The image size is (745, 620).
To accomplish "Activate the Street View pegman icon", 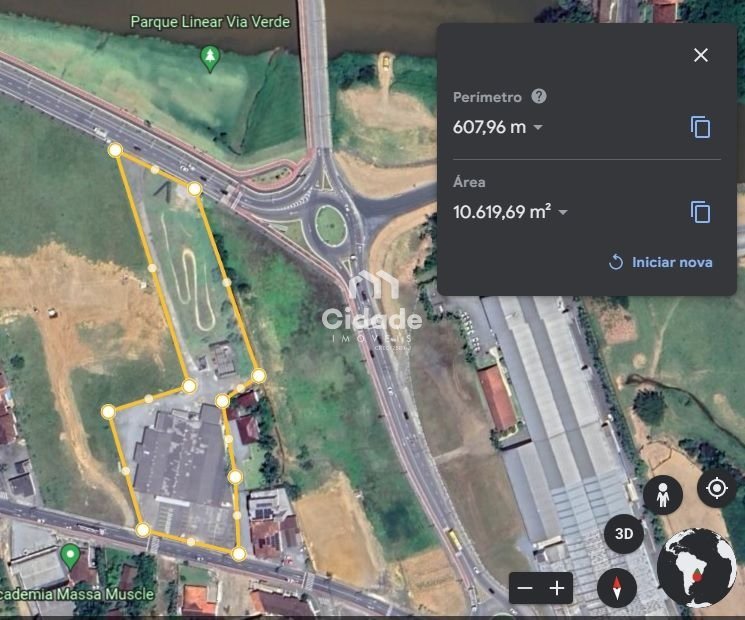I will click(662, 493).
